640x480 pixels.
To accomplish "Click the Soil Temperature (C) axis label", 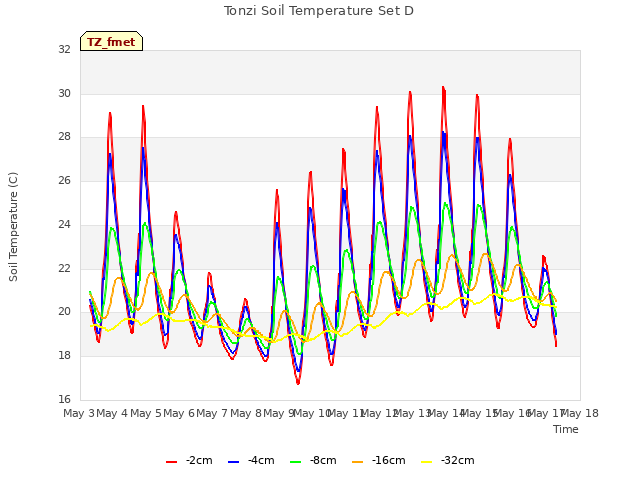I will point(13,227).
